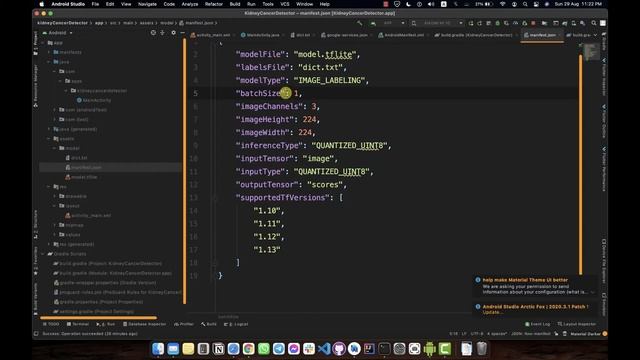Click the code minimap thumbnail
The width and height of the screenshot is (640, 360).
pyautogui.click(x=591, y=52)
